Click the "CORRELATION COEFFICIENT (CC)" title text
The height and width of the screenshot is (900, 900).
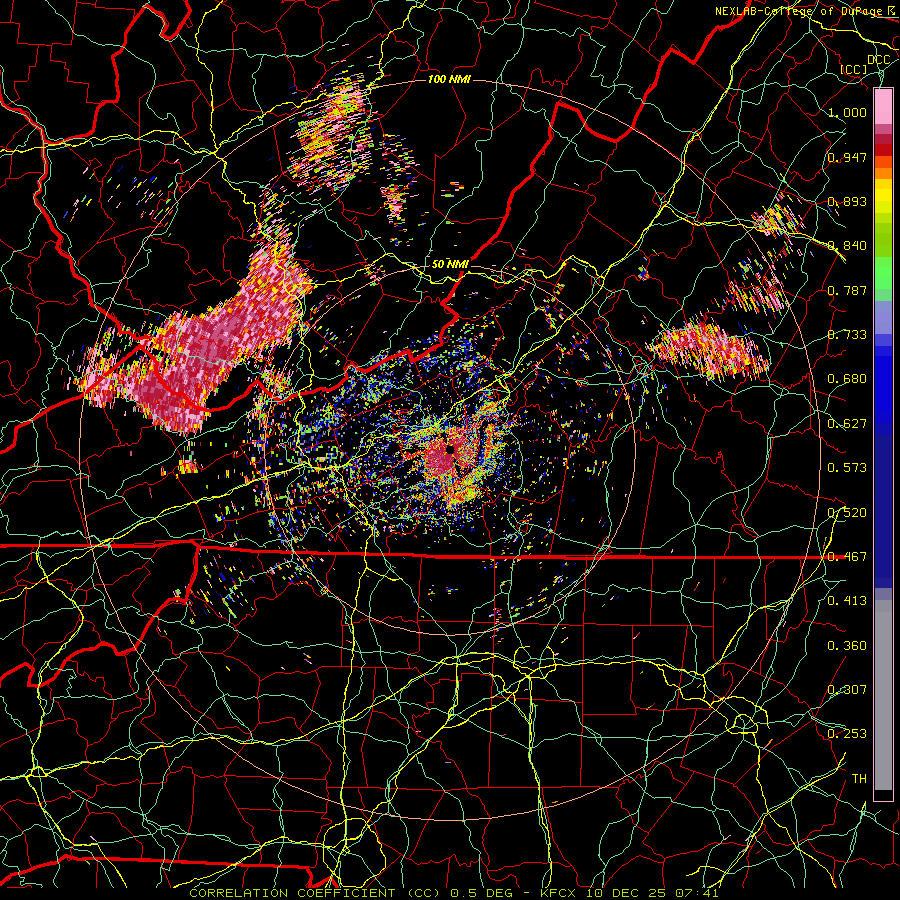click(313, 893)
